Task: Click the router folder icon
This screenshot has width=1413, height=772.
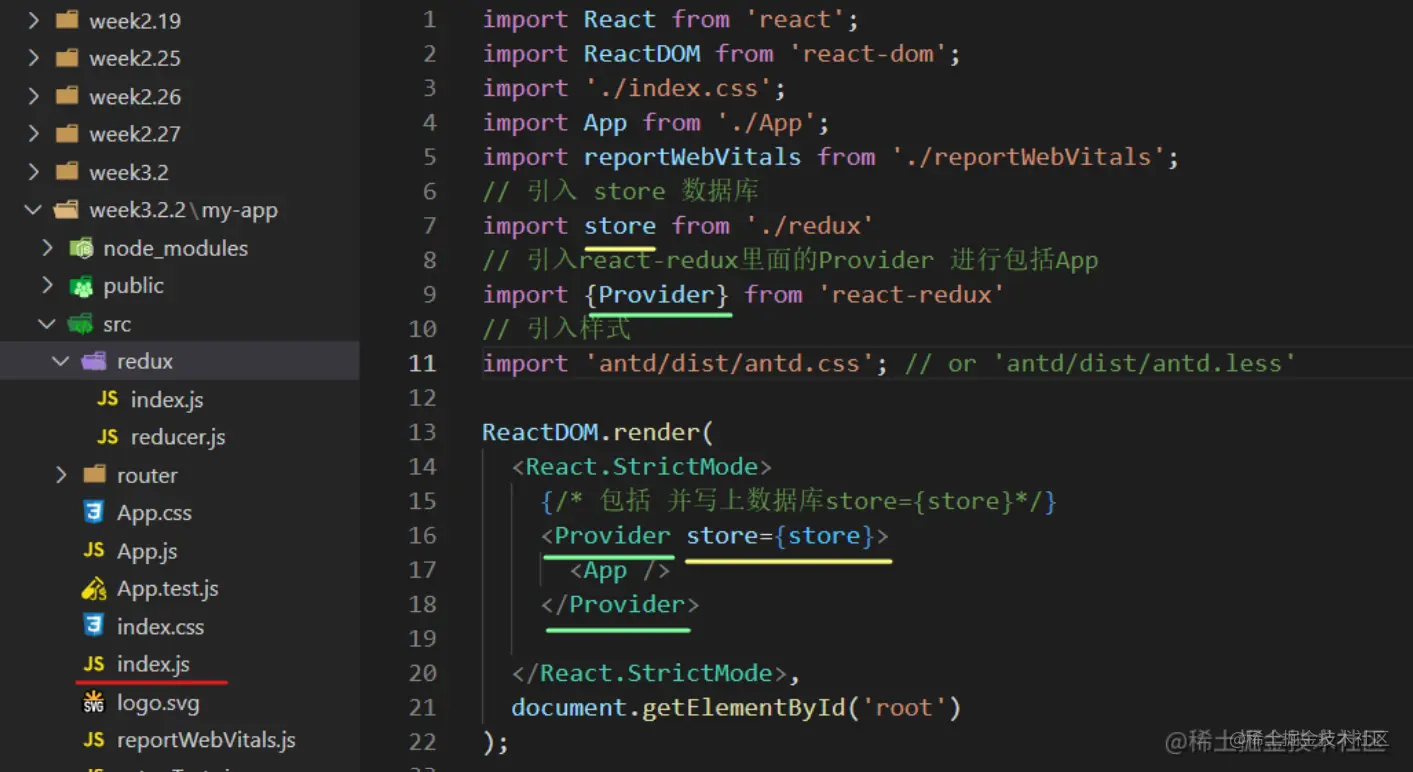Action: [x=95, y=475]
